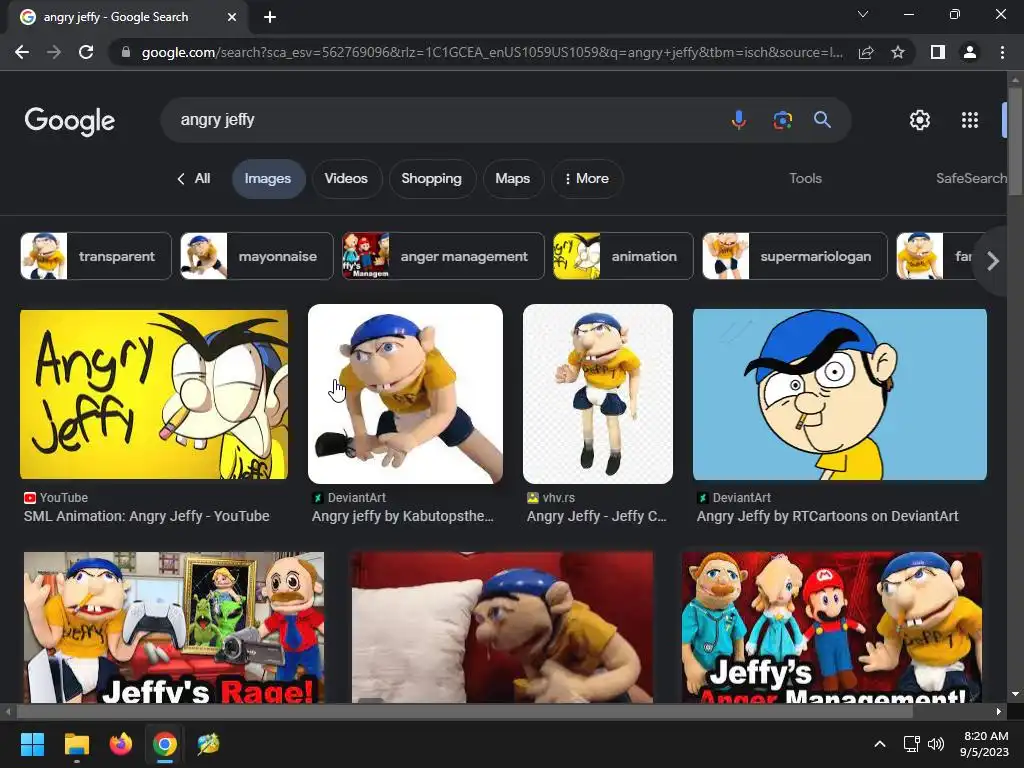
Task: Start voice search with microphone
Action: click(x=739, y=120)
